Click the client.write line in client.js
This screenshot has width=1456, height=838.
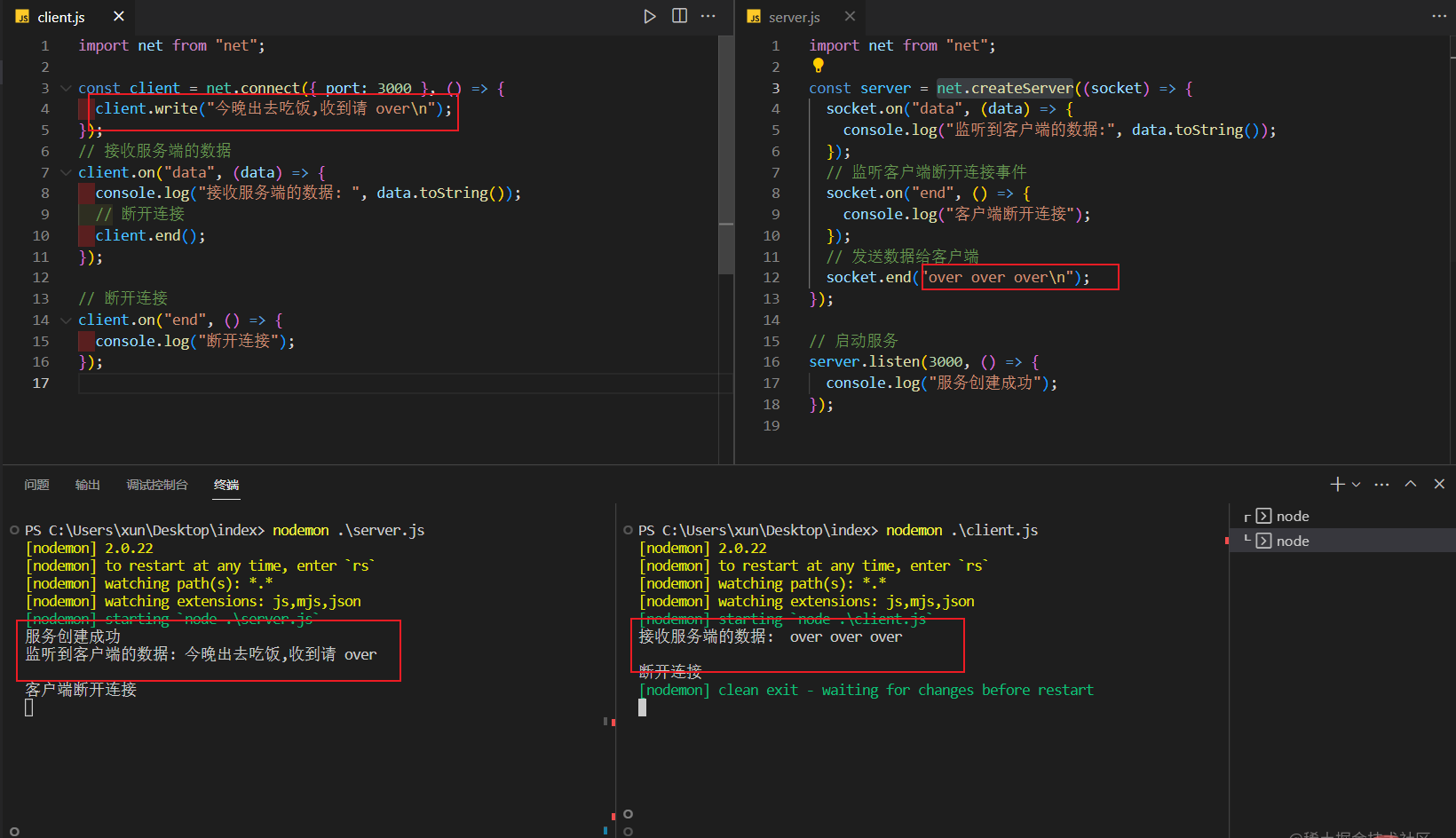(273, 108)
